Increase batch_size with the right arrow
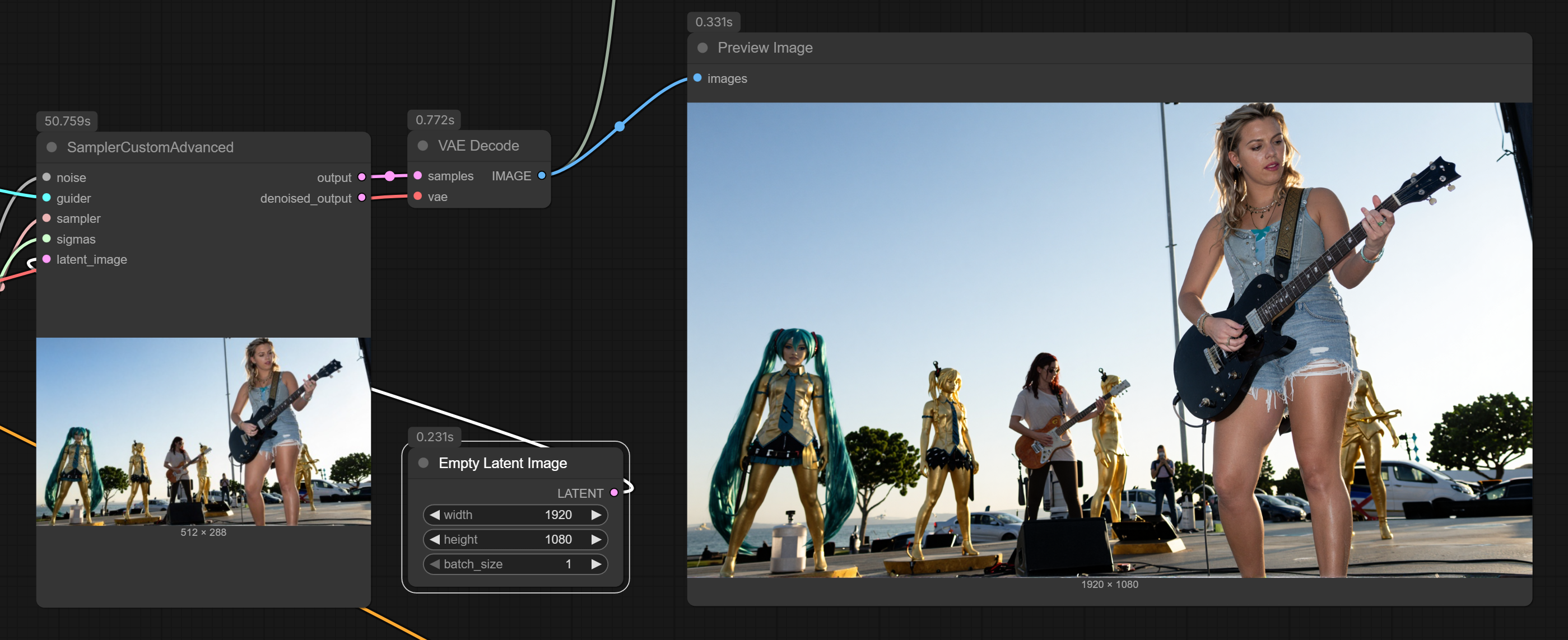The width and height of the screenshot is (1568, 640). point(596,564)
